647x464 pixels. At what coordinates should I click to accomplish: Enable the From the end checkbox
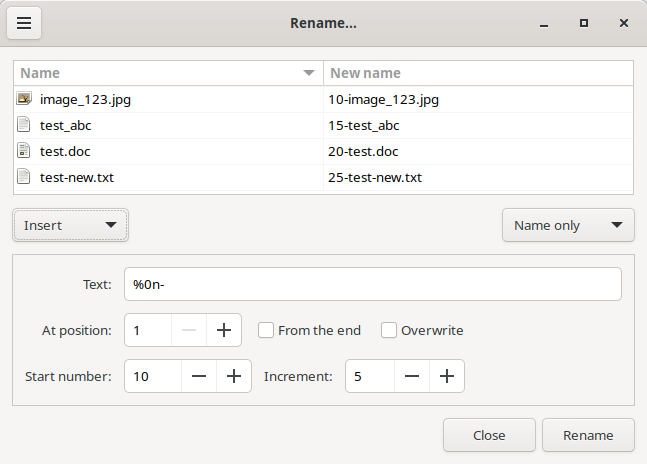pos(266,330)
